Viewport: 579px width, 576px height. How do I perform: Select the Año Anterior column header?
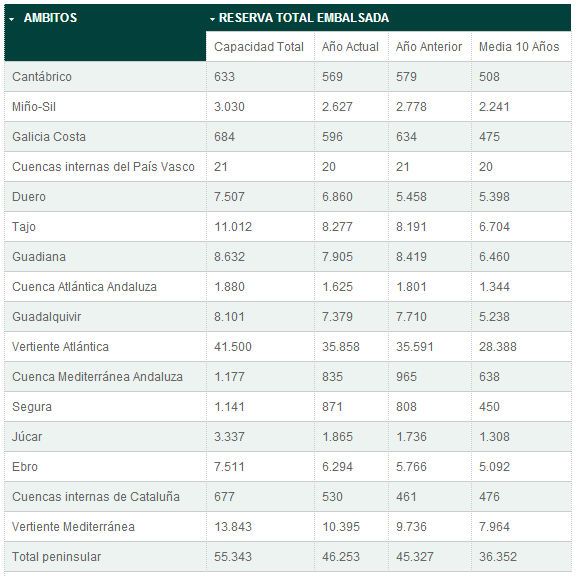(x=429, y=47)
